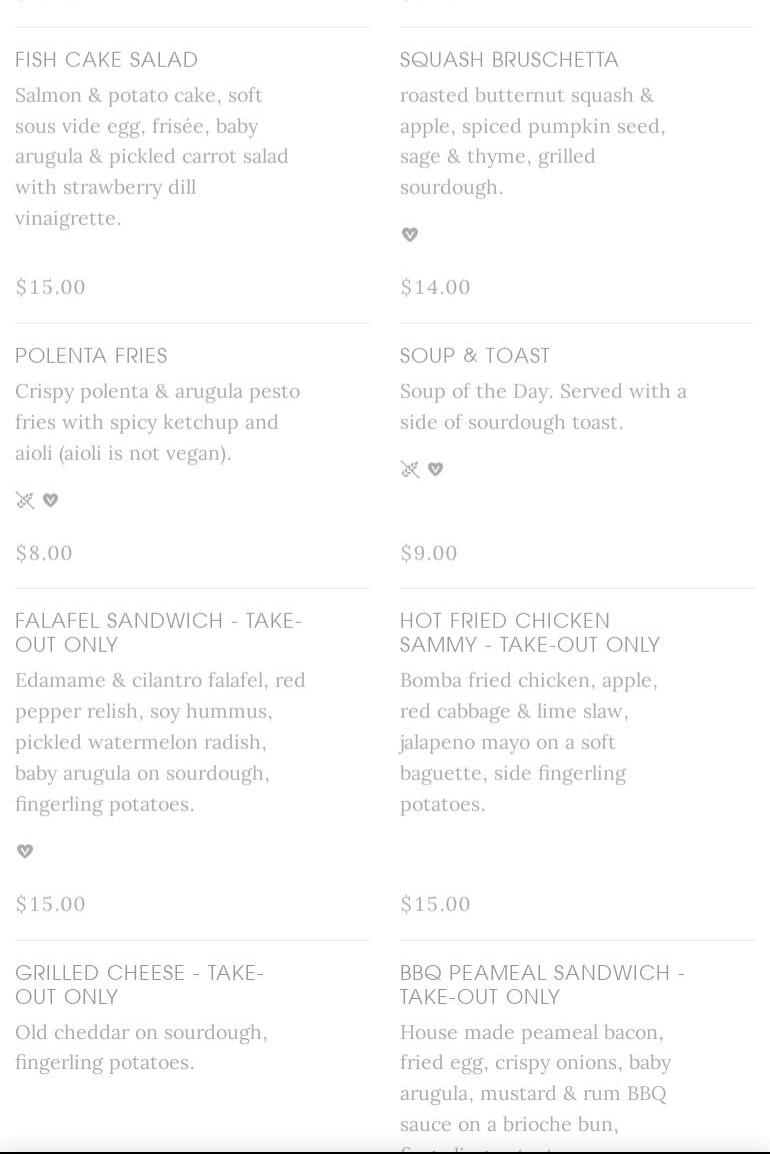Select Hot Fried Chicken Sammy title
The image size is (770, 1154).
529,632
